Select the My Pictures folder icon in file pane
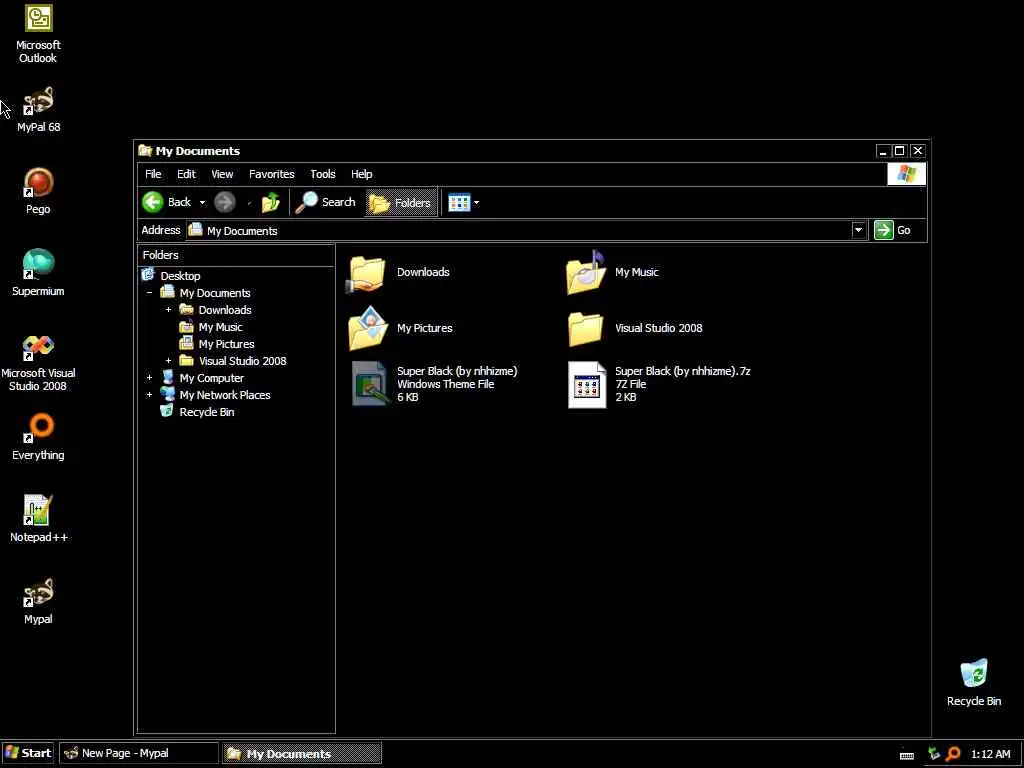1024x768 pixels. point(369,328)
